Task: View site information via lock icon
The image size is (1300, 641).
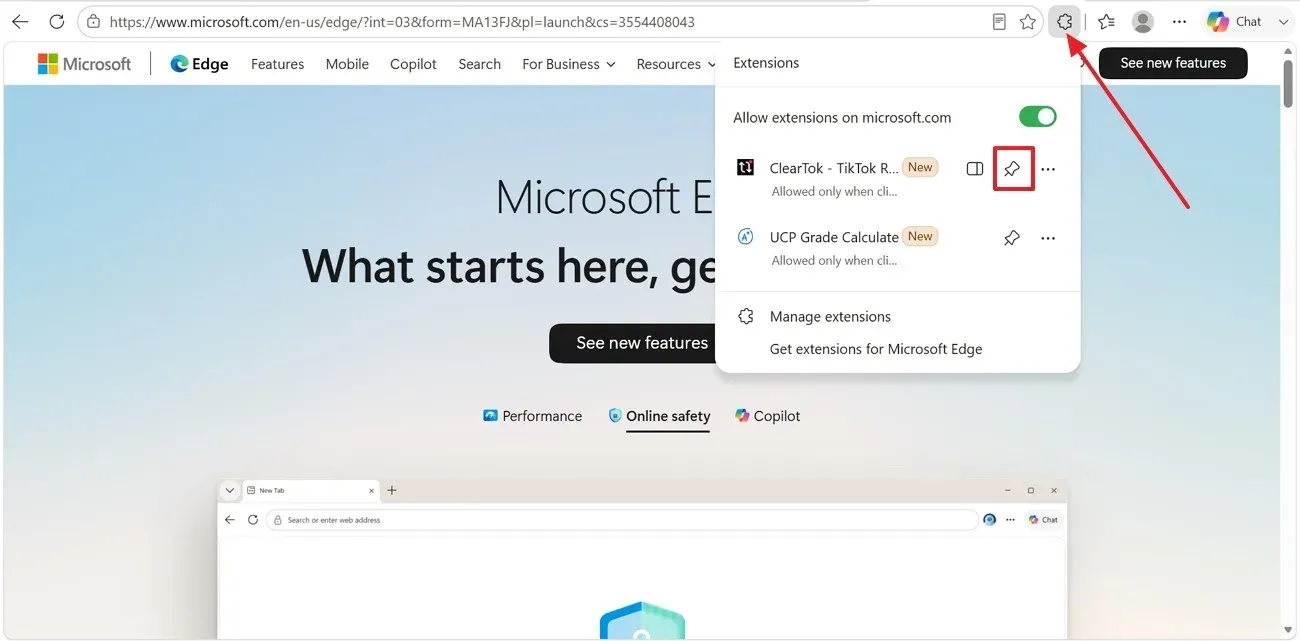Action: tap(93, 21)
